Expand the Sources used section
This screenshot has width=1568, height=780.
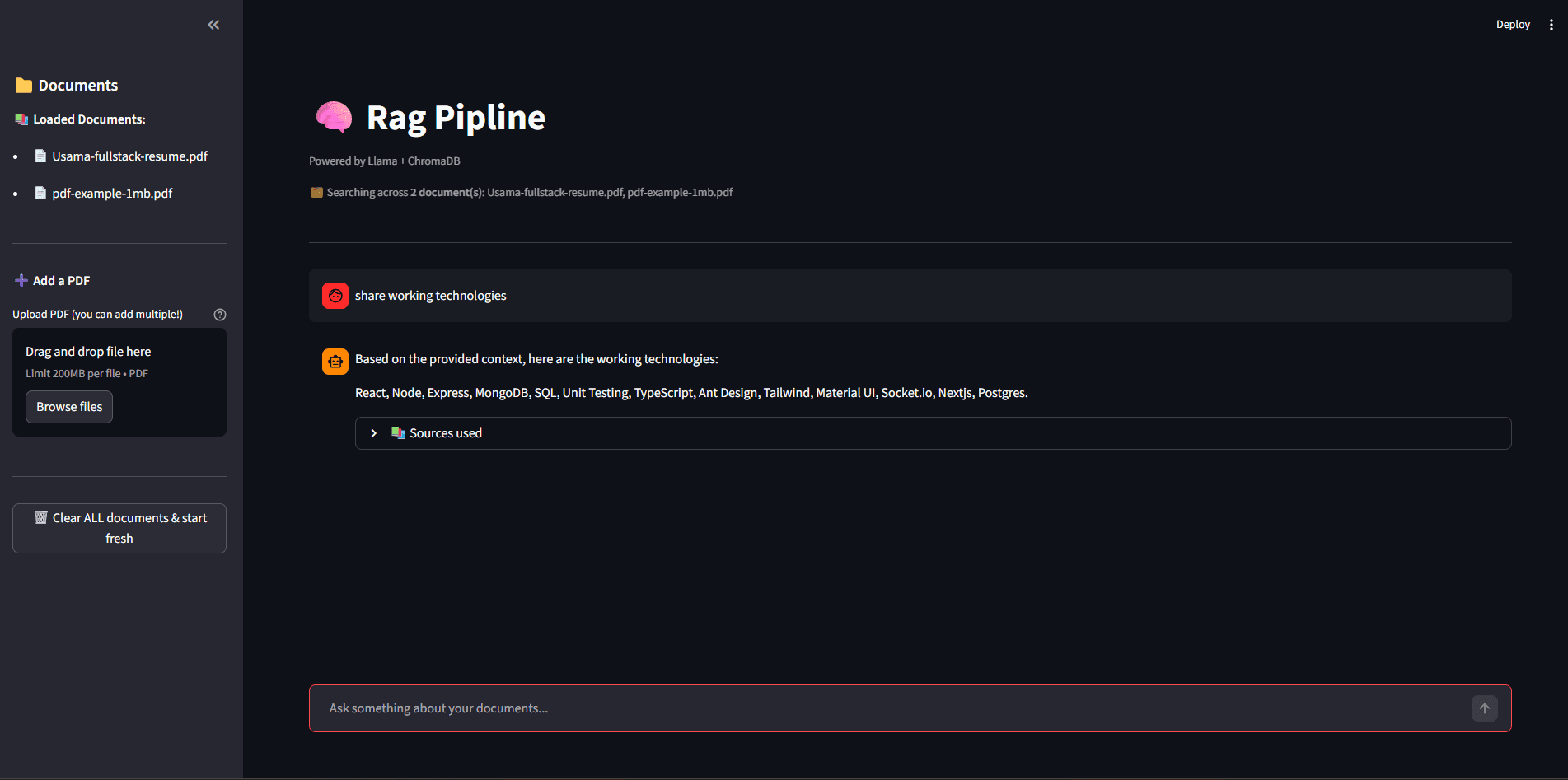coord(933,433)
